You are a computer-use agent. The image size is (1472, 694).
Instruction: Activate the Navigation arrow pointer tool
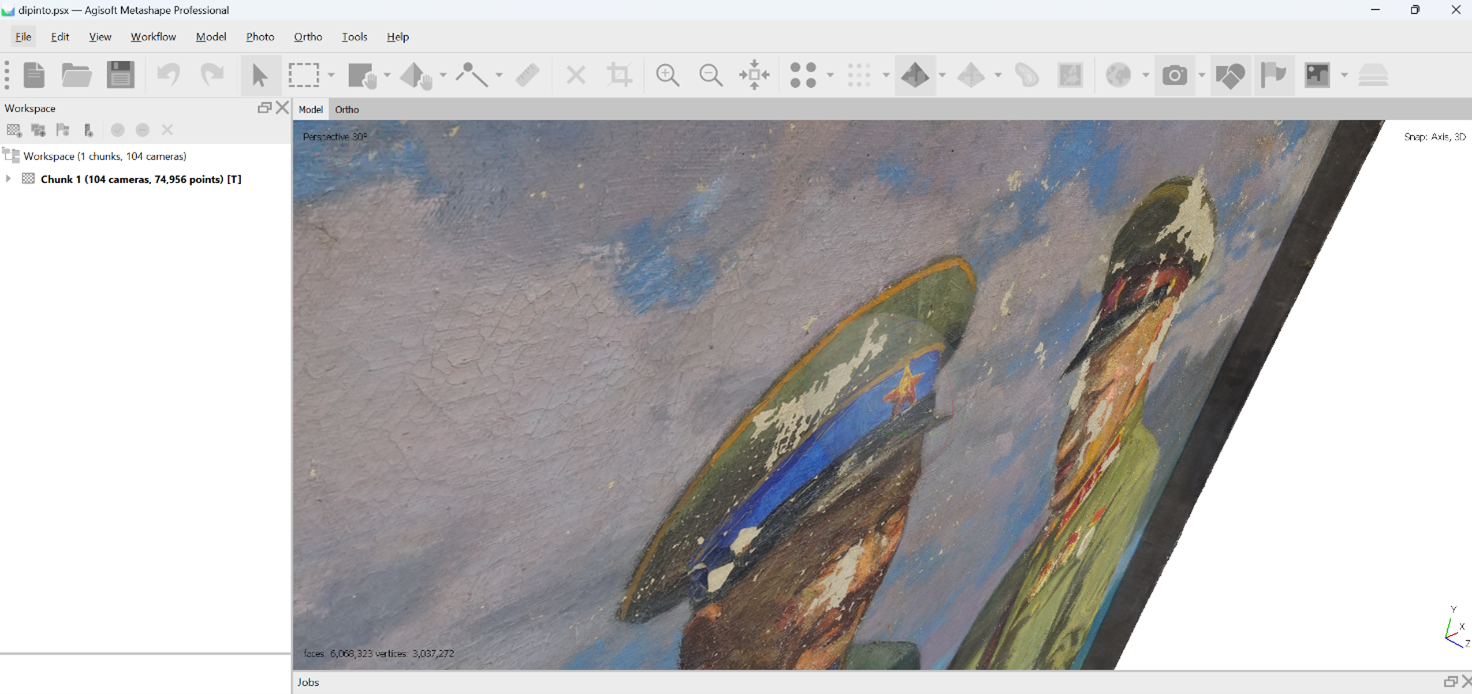click(260, 75)
